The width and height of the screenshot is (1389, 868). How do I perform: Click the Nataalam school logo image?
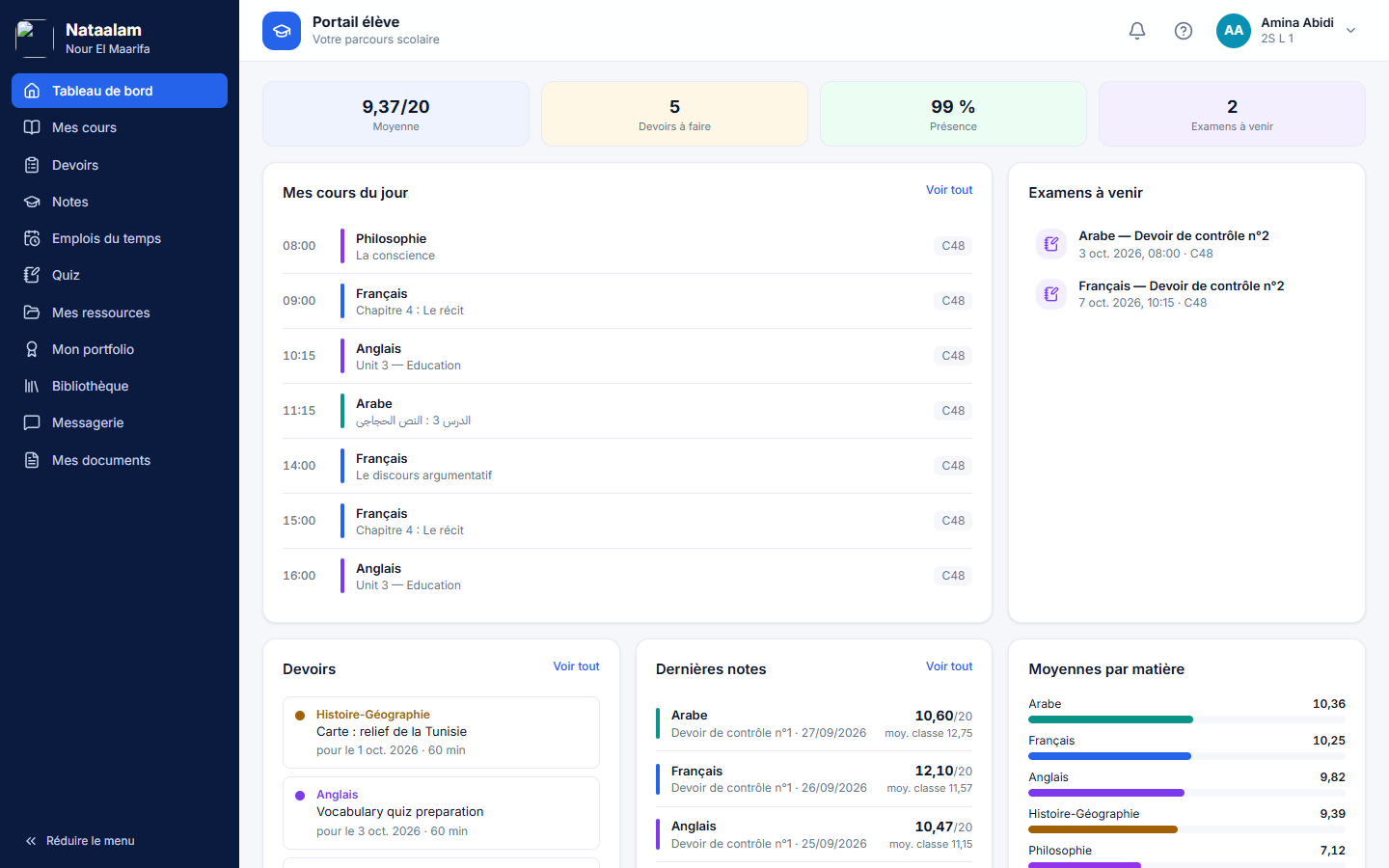35,39
